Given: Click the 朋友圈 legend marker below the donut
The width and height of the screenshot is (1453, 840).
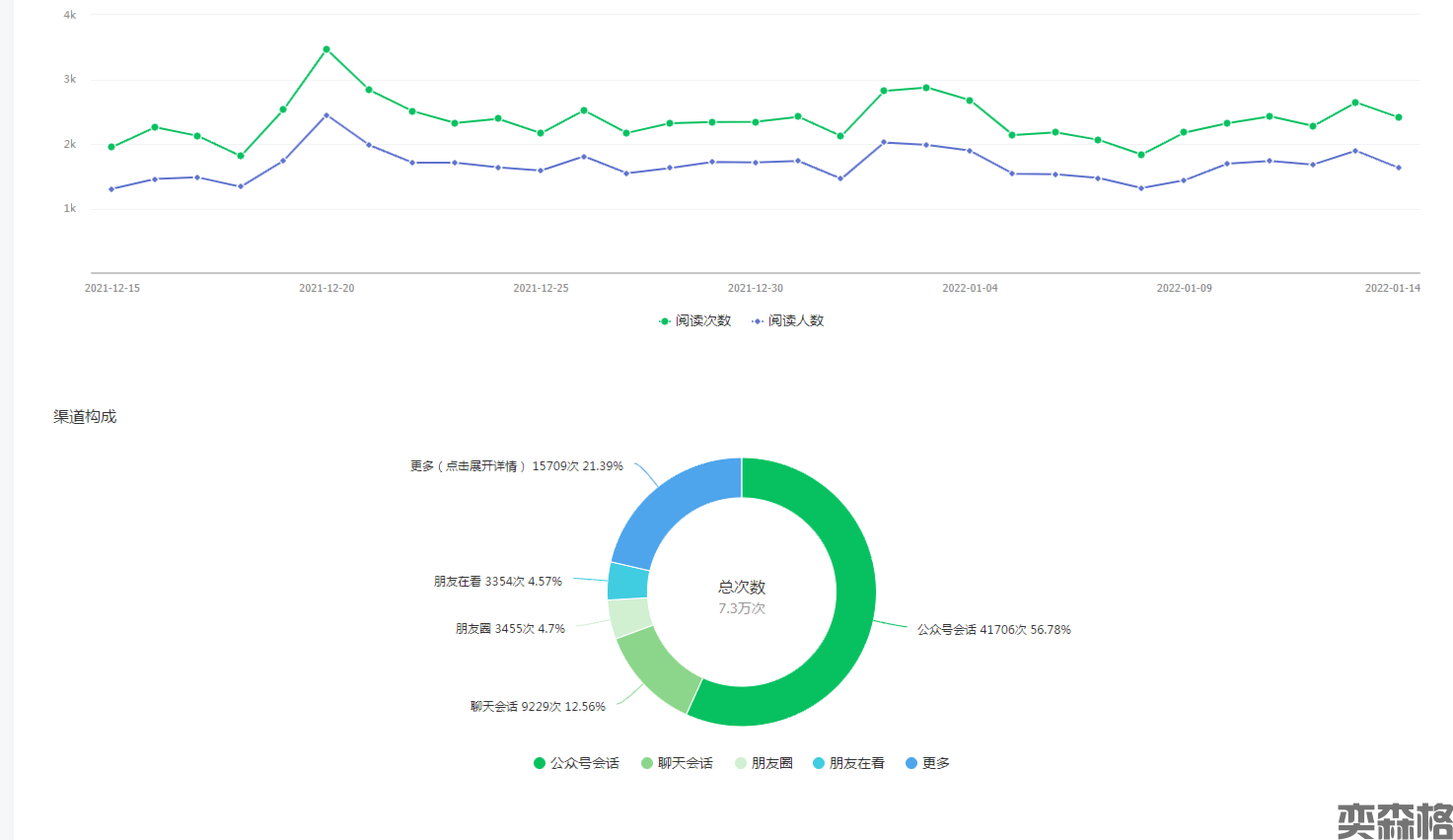Looking at the screenshot, I should 741,763.
